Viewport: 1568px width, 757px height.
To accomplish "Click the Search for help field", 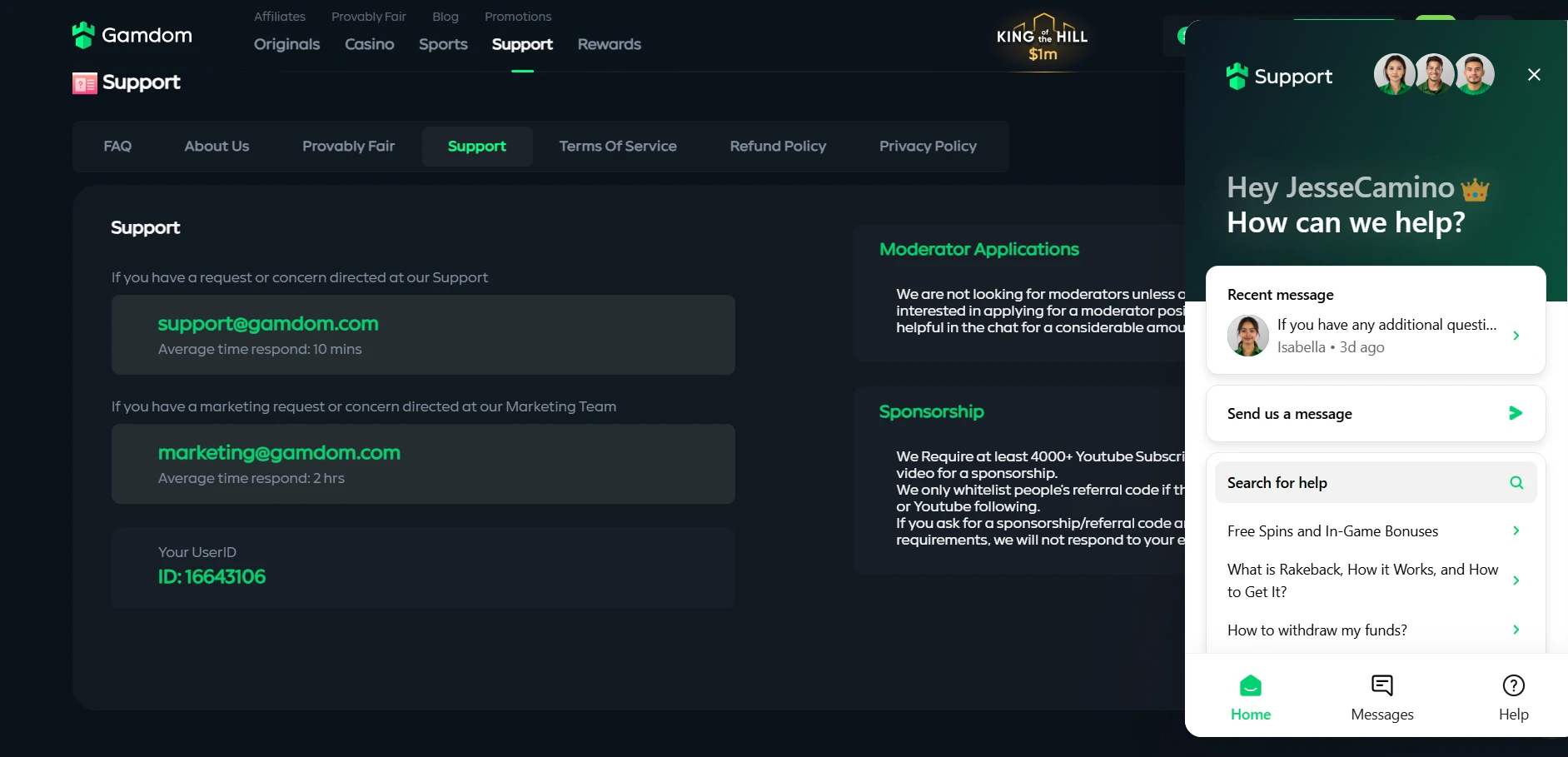I will click(1376, 483).
